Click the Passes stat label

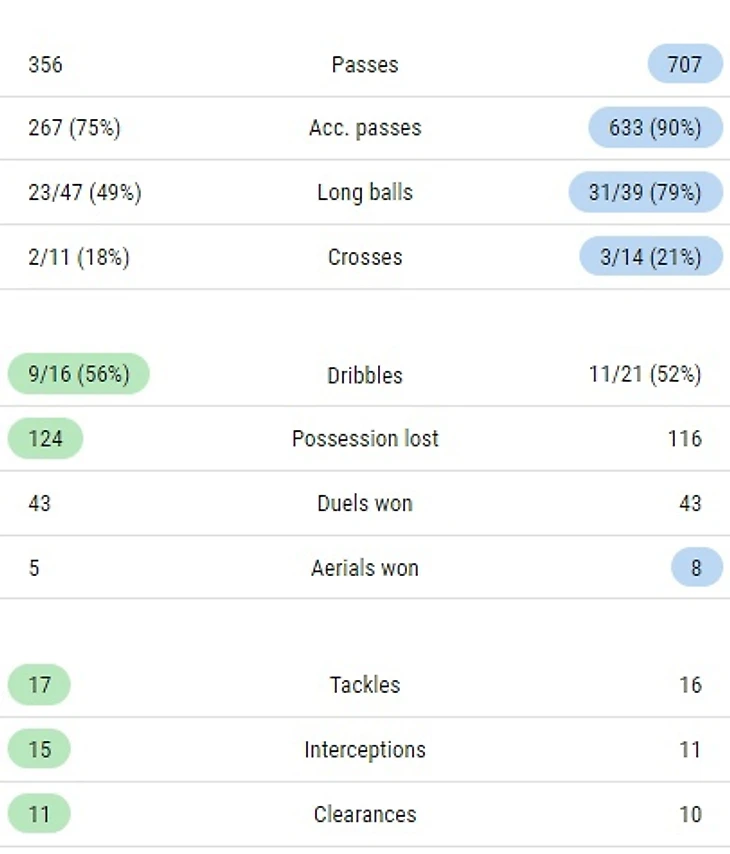pyautogui.click(x=365, y=64)
